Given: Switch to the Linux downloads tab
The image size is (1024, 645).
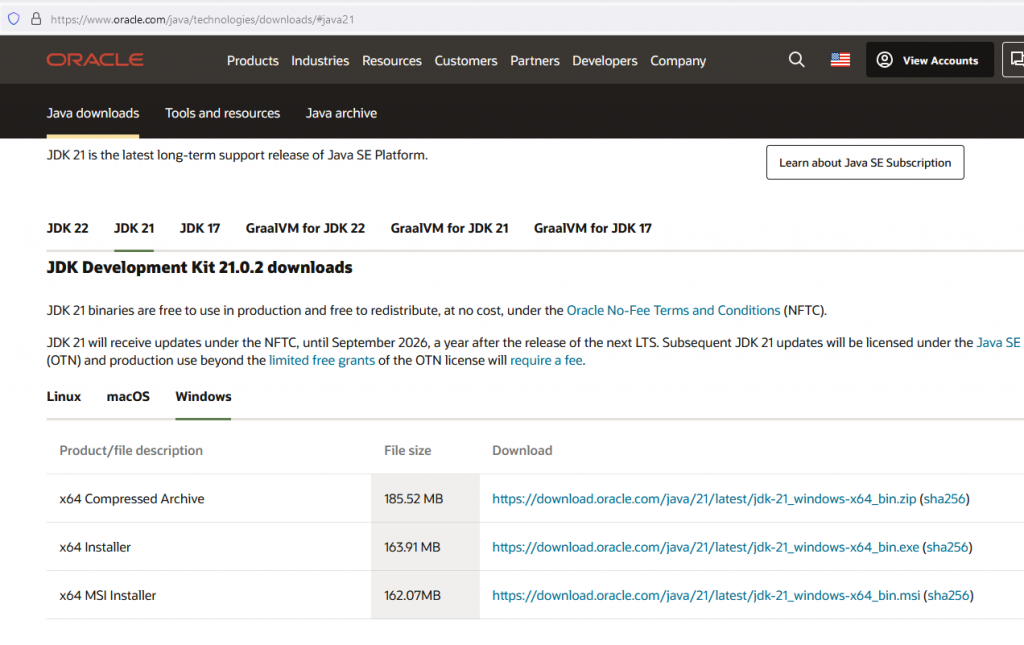Looking at the screenshot, I should (64, 396).
